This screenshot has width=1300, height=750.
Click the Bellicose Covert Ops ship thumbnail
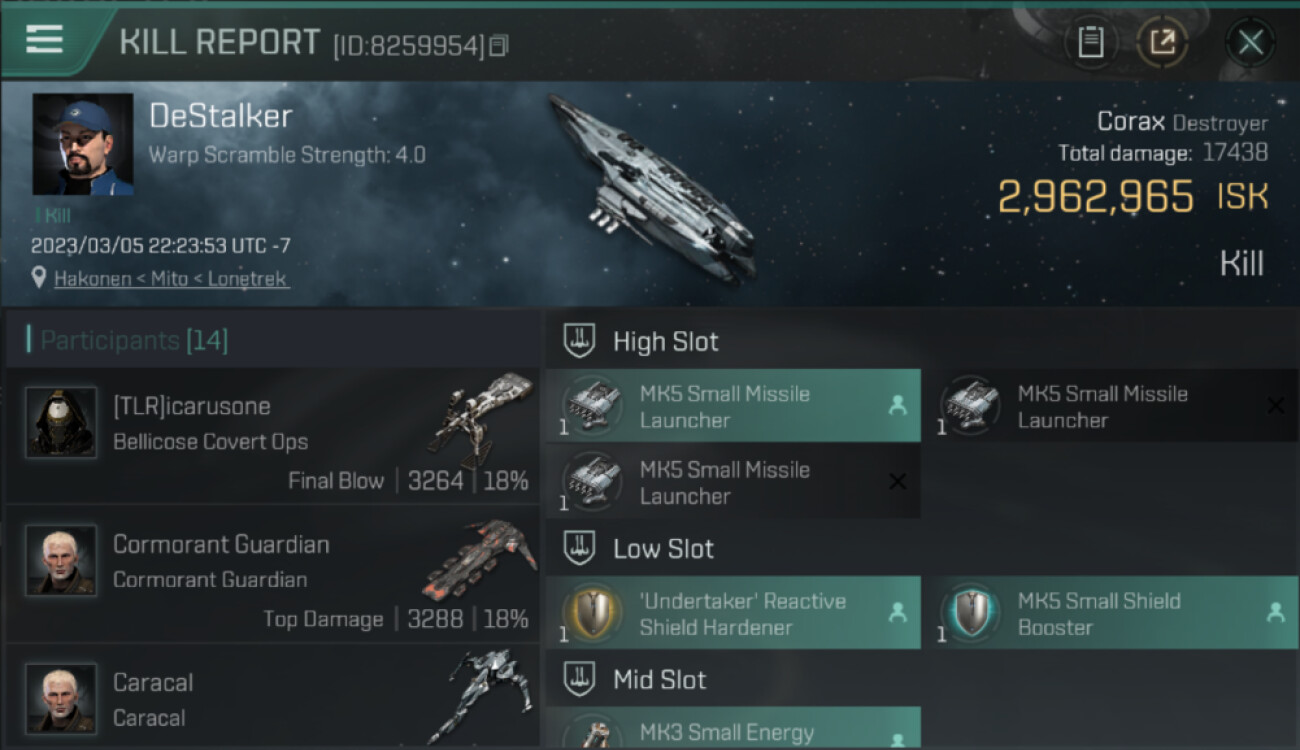click(x=480, y=420)
